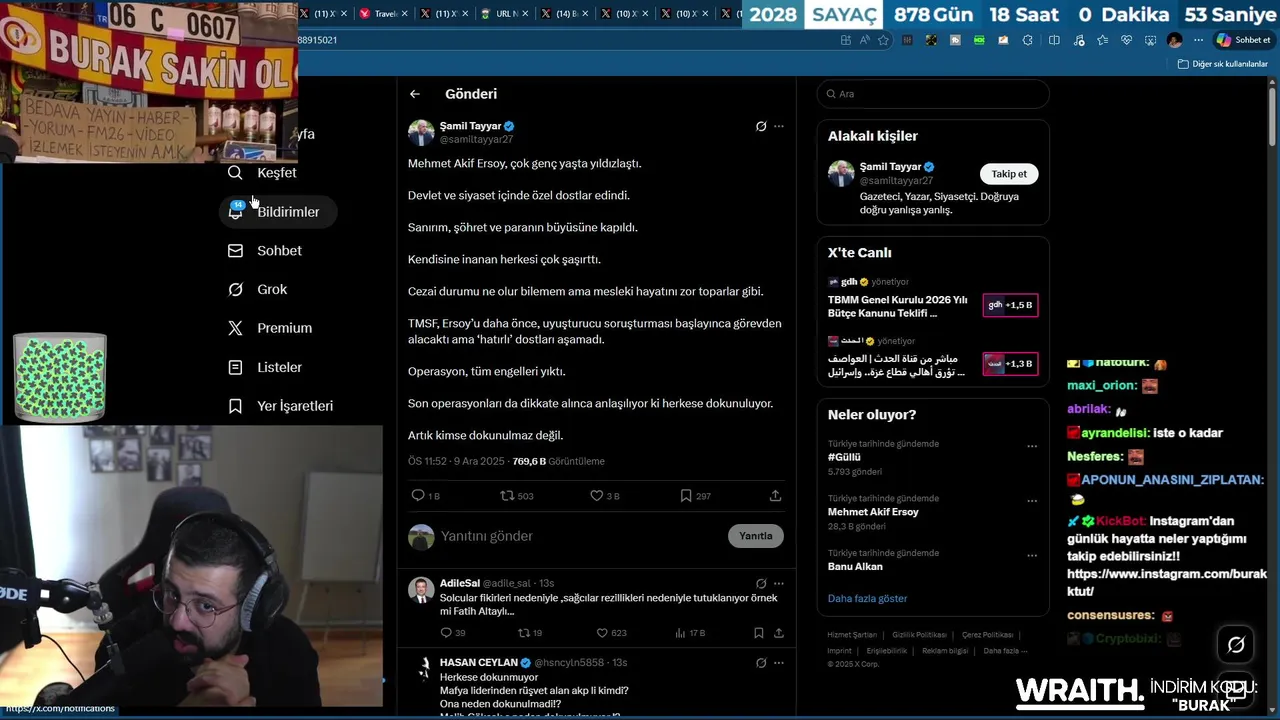Click Daha fazla göster under trends
1280x720 pixels.
pyautogui.click(x=867, y=599)
